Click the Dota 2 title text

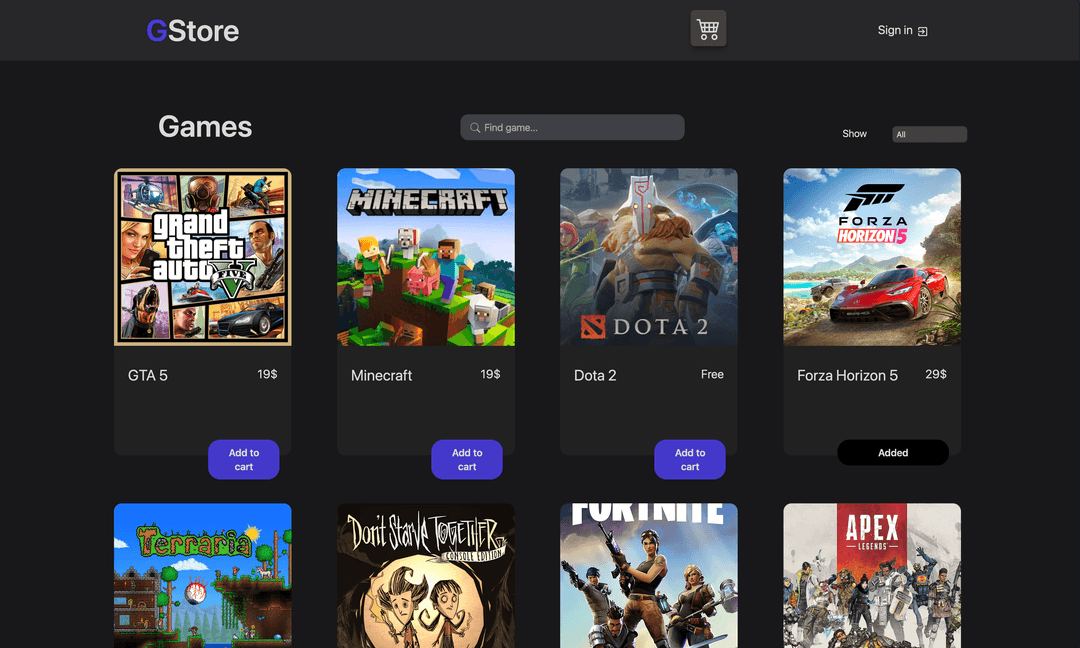pos(595,375)
